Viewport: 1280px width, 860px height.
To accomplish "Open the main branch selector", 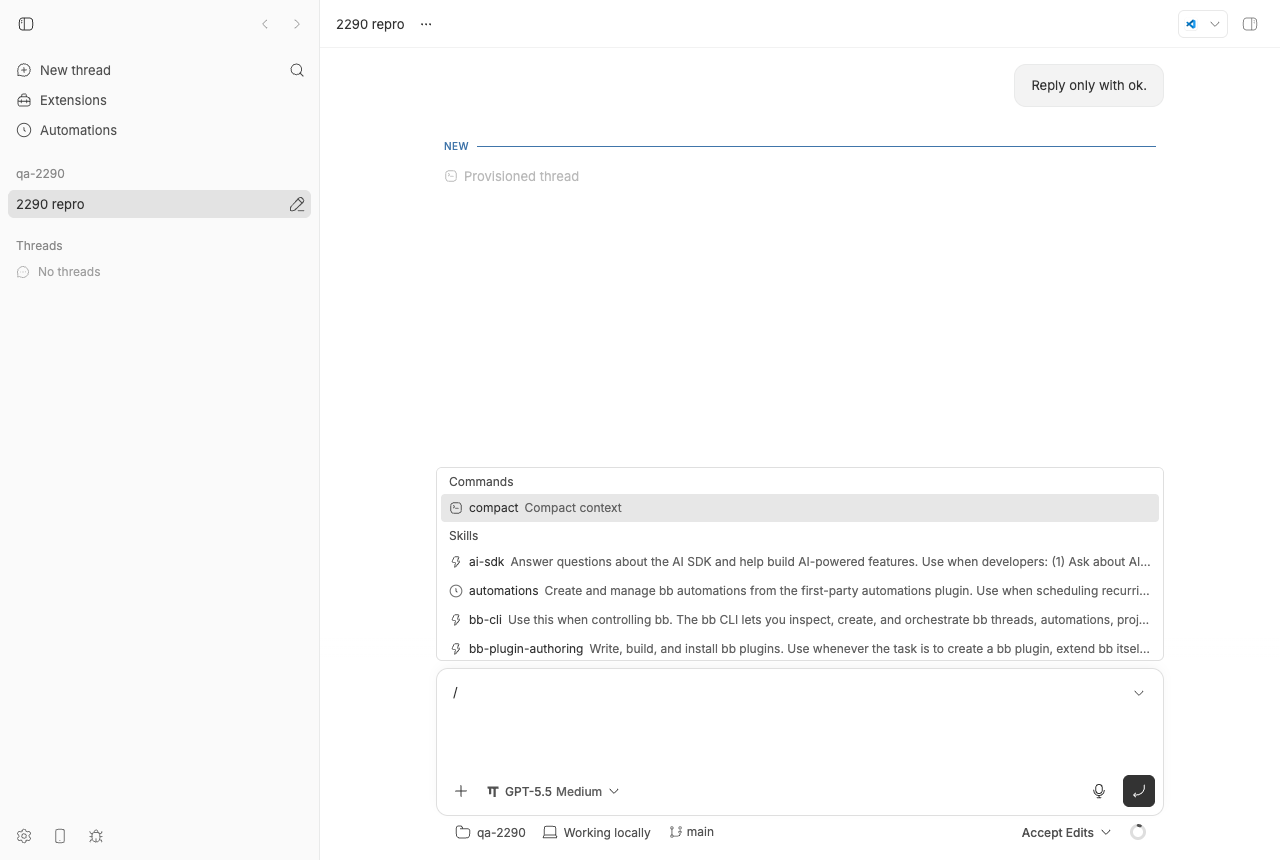I will tap(692, 832).
